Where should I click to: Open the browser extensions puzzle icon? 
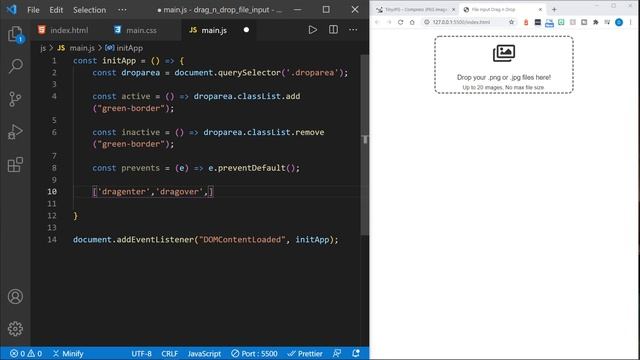coord(596,22)
